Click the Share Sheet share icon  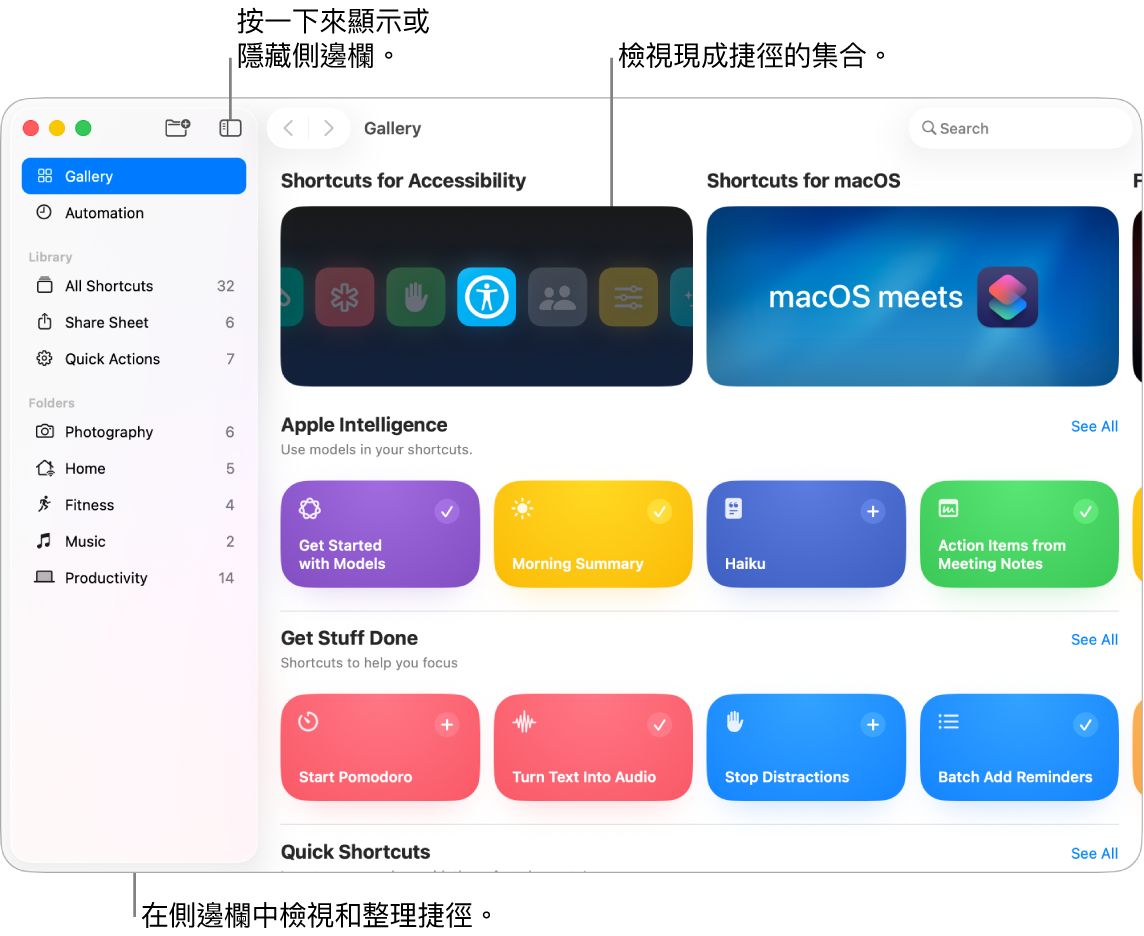coord(45,321)
